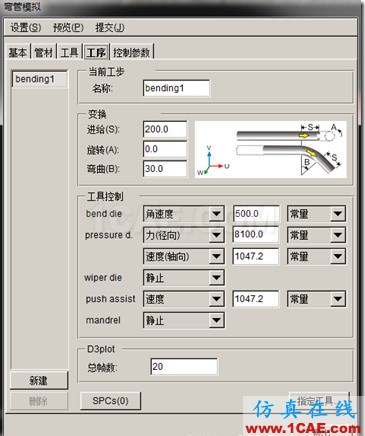
Task: Open the 速度(轴向) control dropdown
Action: click(x=184, y=256)
